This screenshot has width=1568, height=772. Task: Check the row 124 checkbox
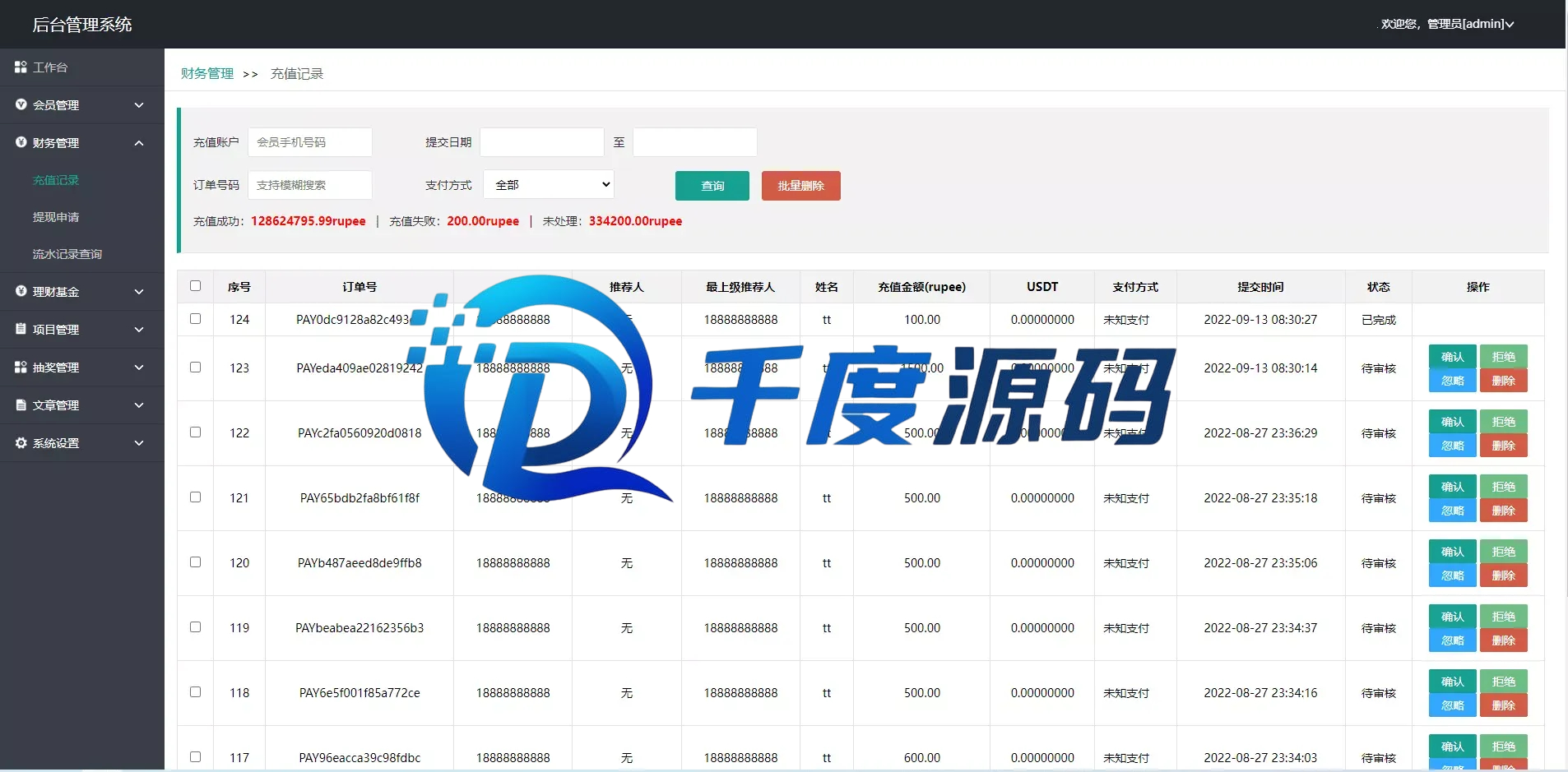195,318
